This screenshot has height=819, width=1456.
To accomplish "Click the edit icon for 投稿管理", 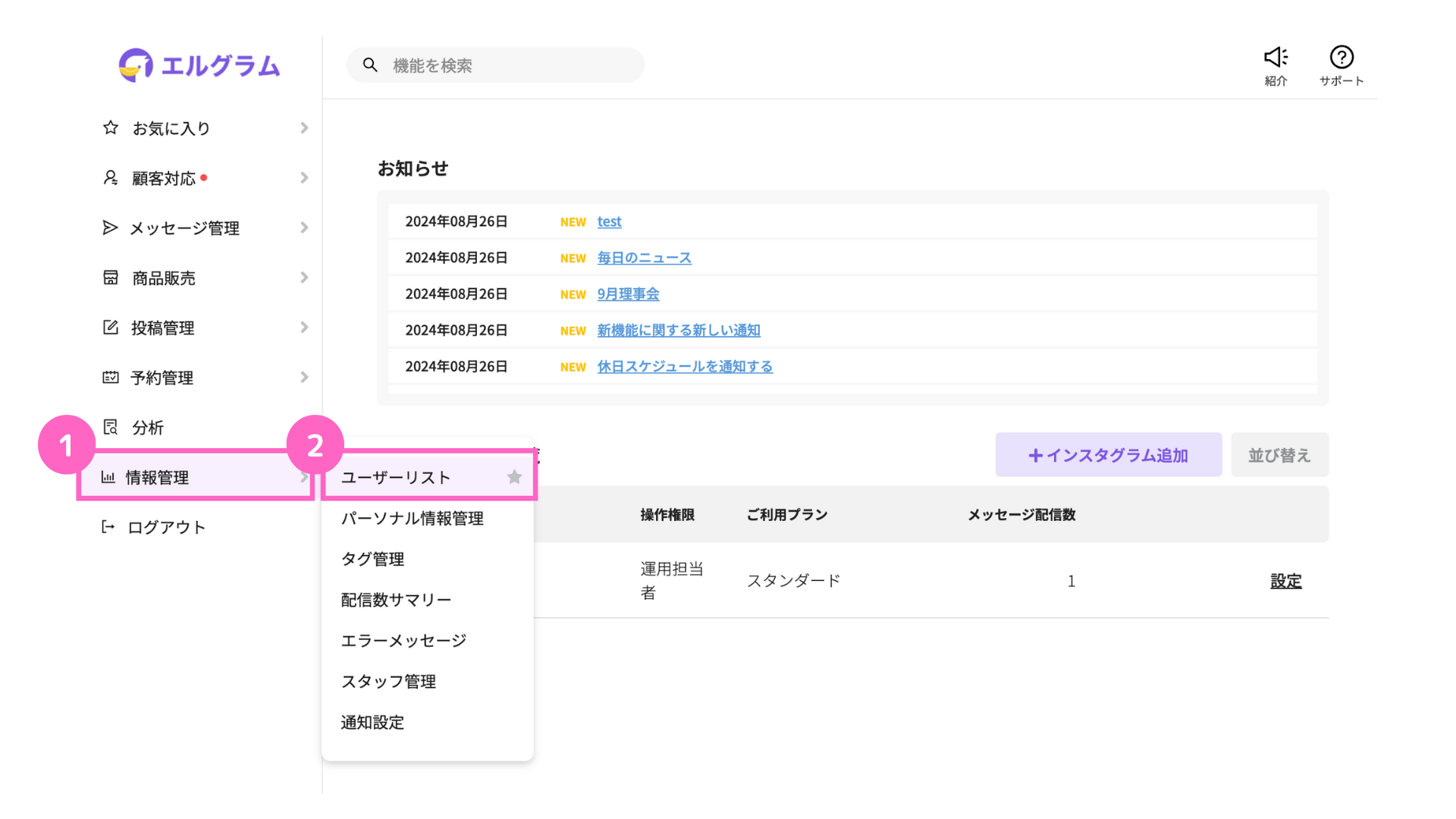I will click(x=111, y=328).
